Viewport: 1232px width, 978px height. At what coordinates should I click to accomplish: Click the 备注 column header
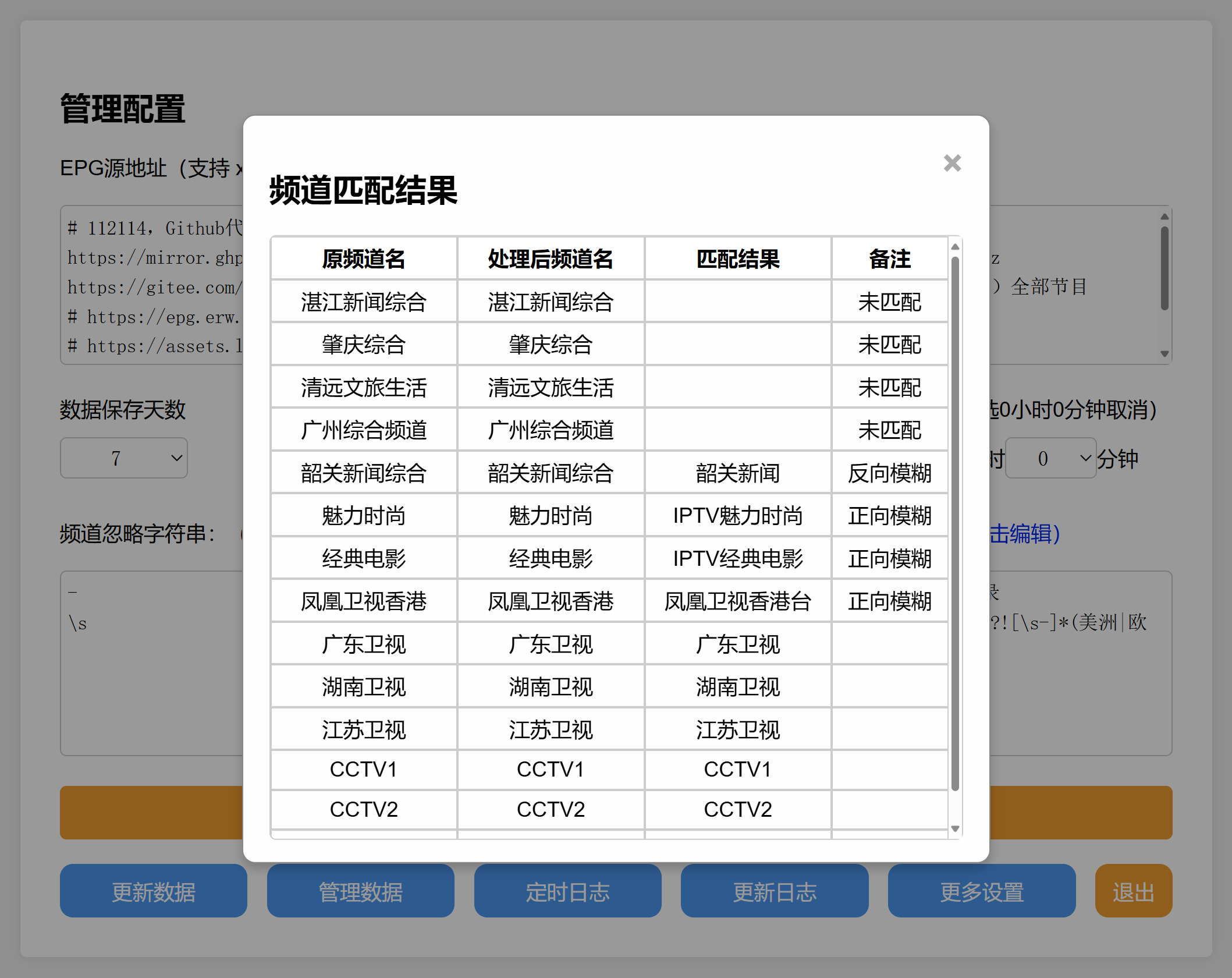tap(889, 259)
